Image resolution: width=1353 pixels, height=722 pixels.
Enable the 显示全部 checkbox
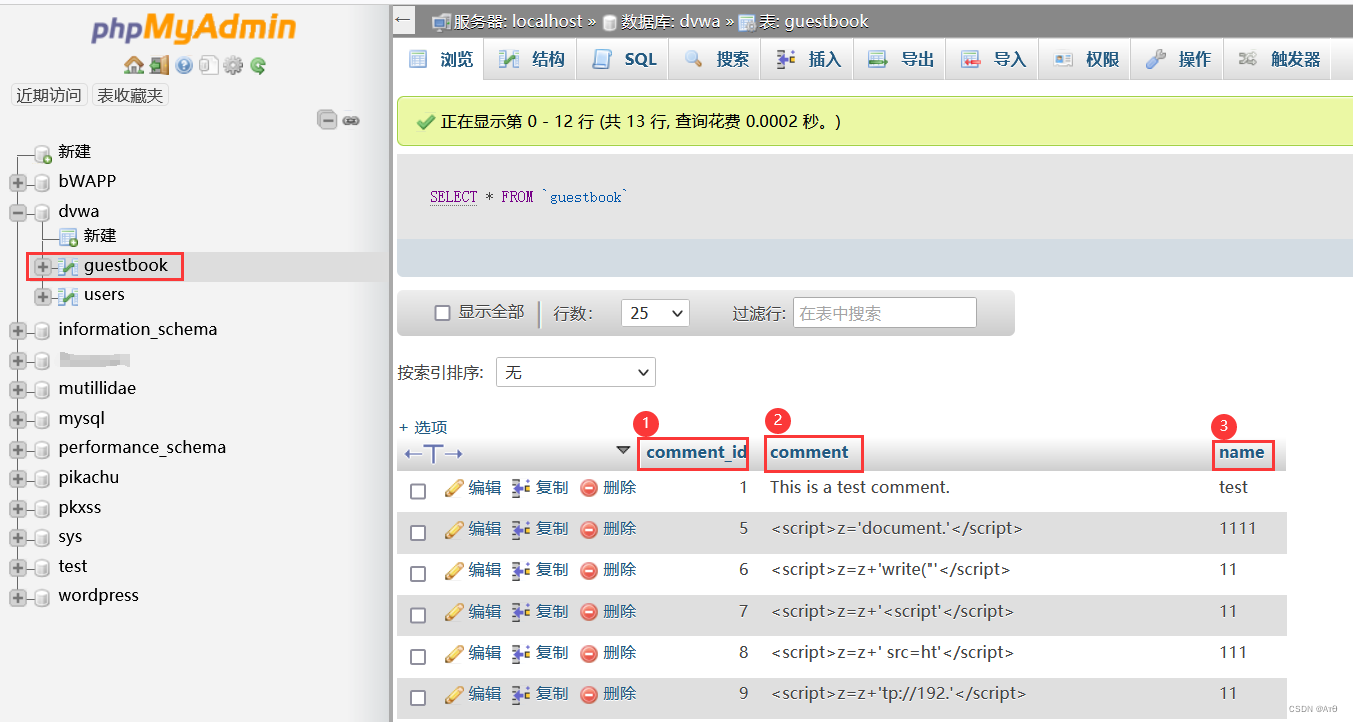coord(442,313)
